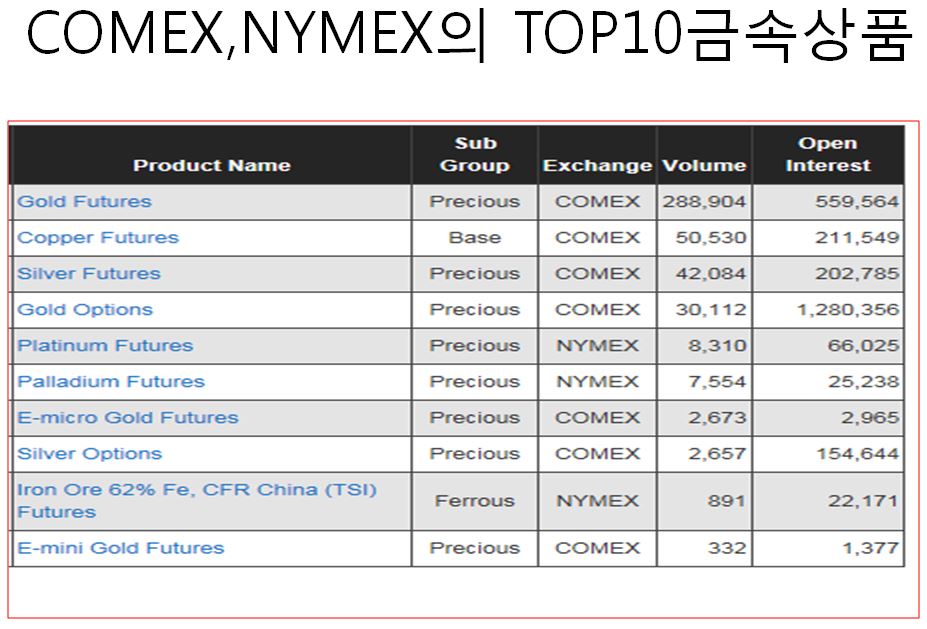The height and width of the screenshot is (629, 927).
Task: Click the Silver Futures product link
Action: pos(89,274)
